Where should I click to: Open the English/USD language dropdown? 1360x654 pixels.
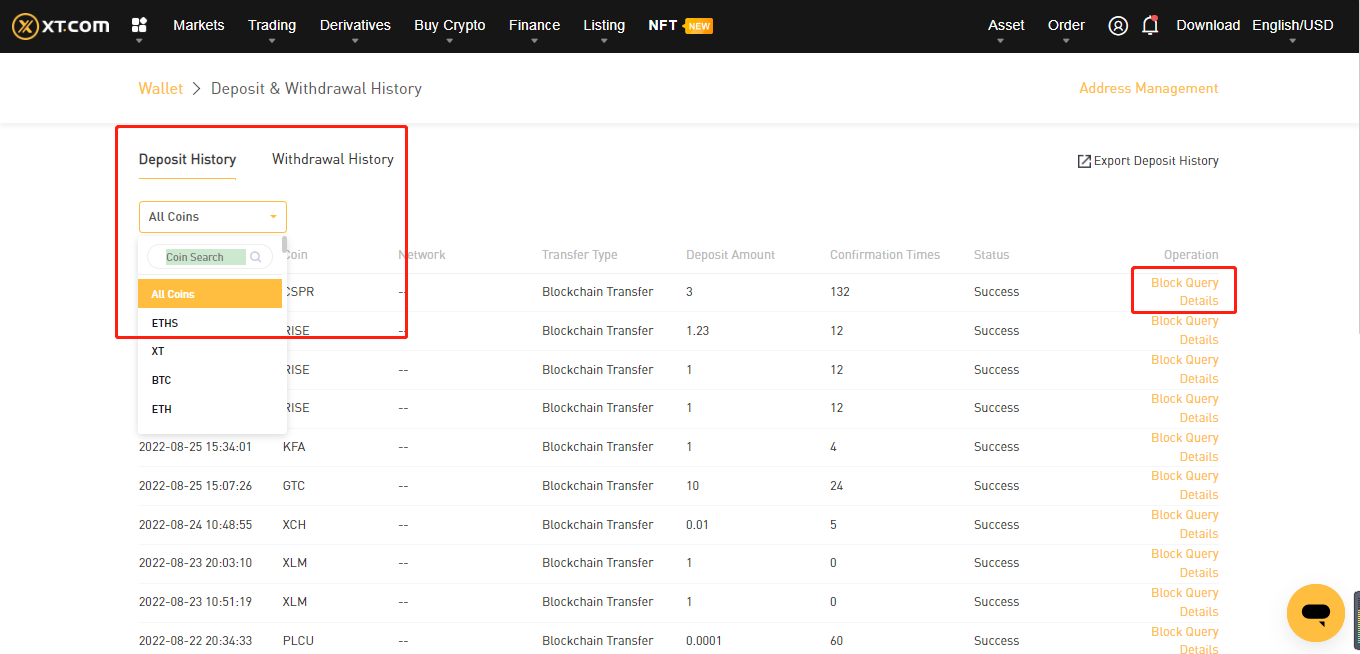click(1292, 26)
